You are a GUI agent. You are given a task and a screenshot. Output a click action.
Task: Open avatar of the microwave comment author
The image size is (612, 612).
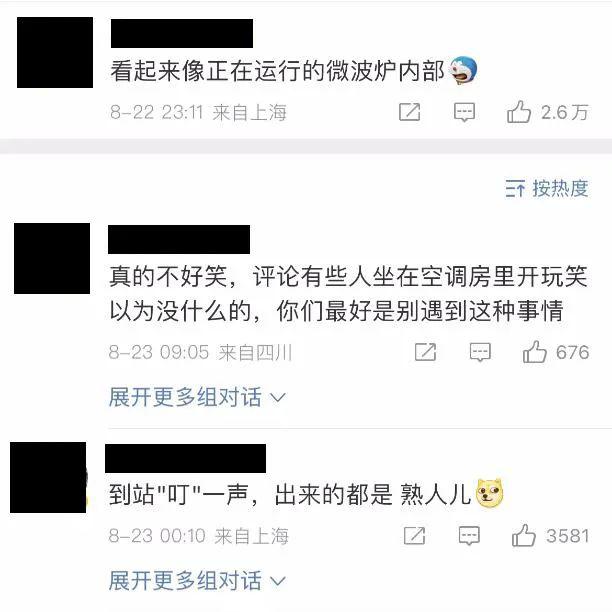(x=55, y=52)
